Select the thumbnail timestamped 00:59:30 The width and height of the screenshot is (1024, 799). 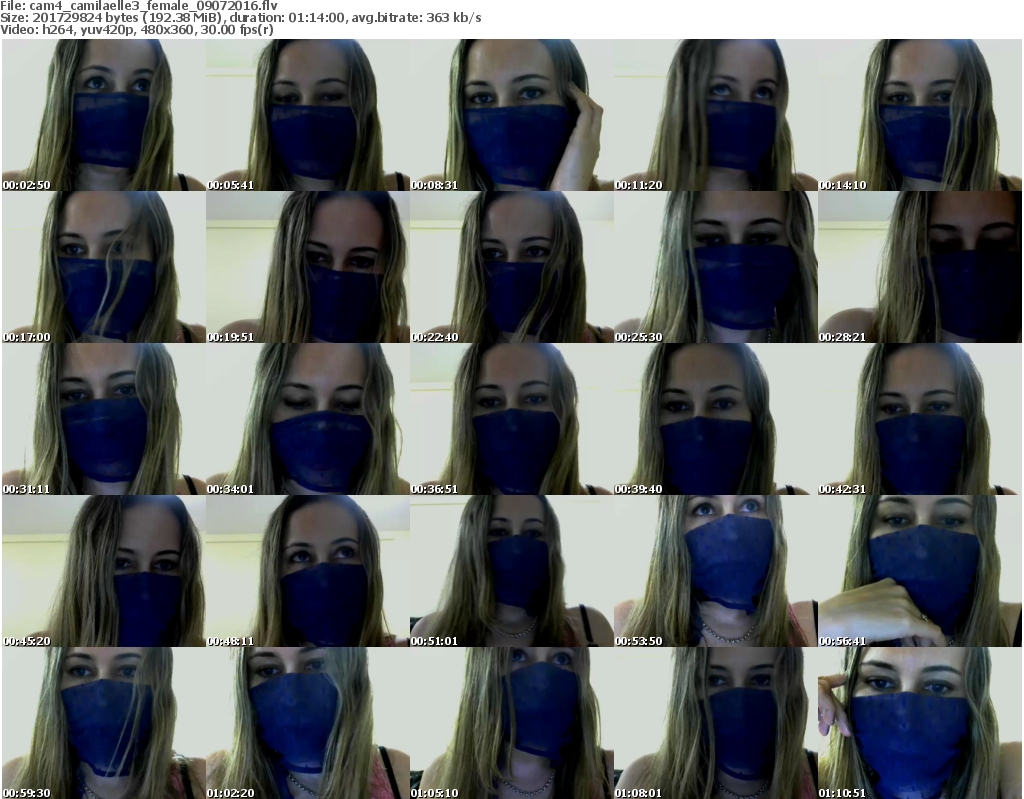(x=103, y=723)
